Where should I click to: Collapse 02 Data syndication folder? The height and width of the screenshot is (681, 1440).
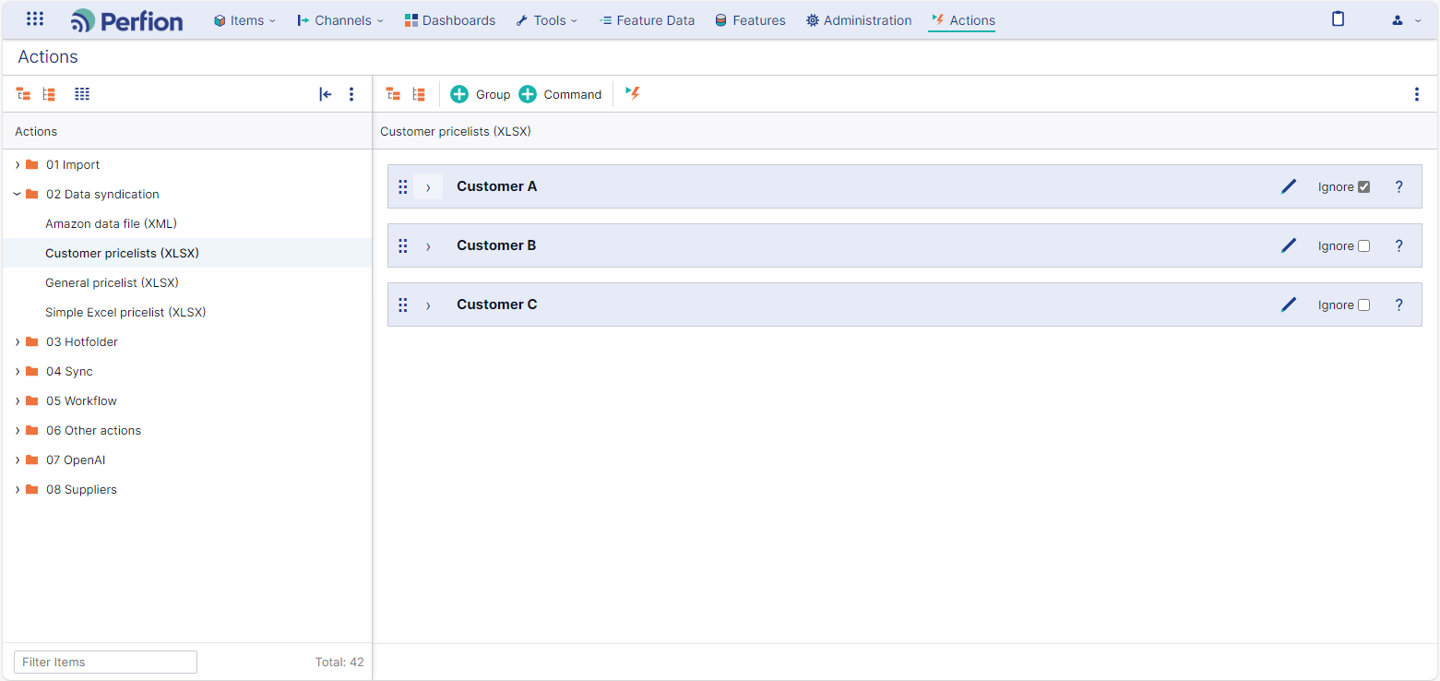(x=18, y=194)
